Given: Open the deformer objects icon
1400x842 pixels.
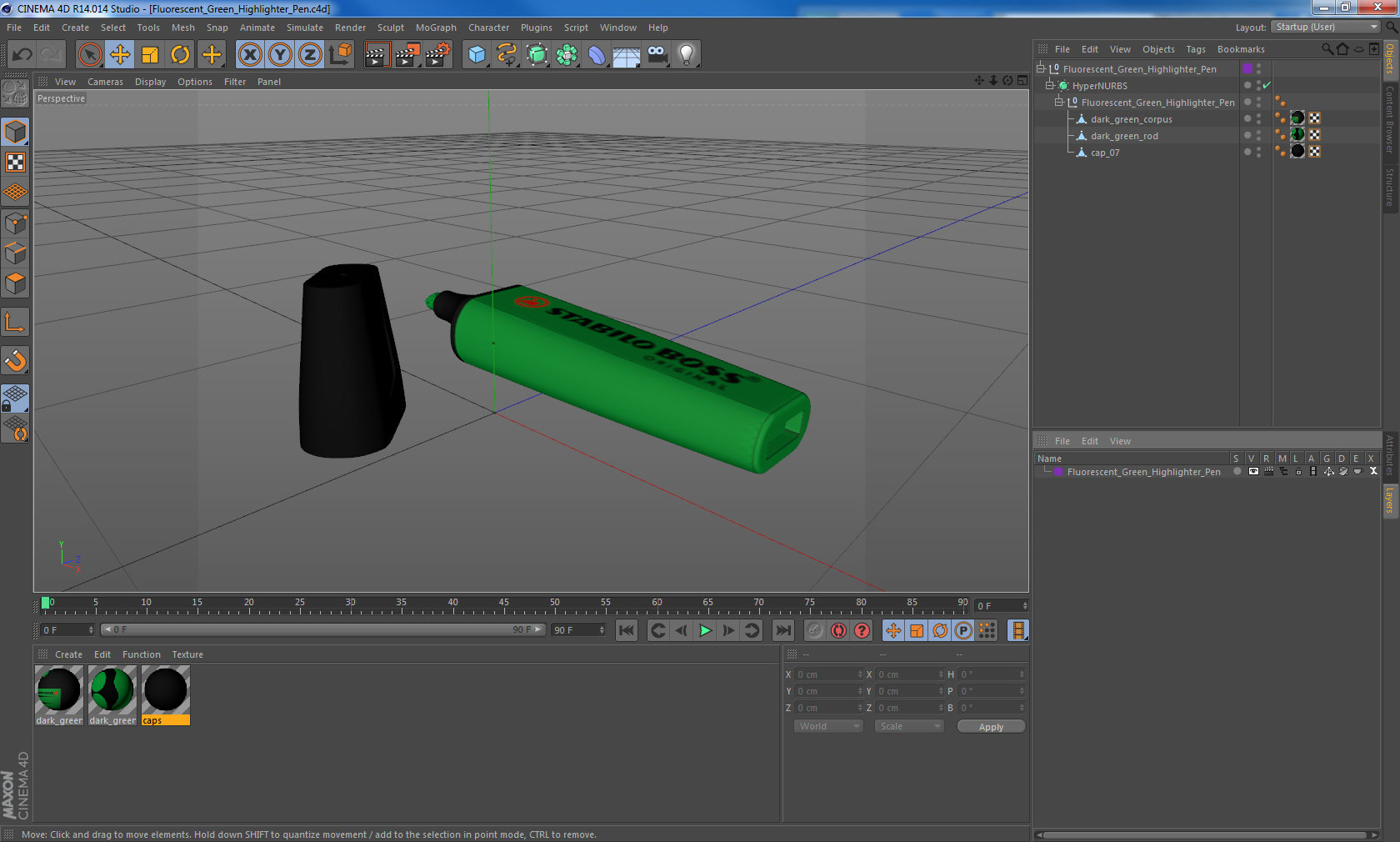Looking at the screenshot, I should (597, 55).
